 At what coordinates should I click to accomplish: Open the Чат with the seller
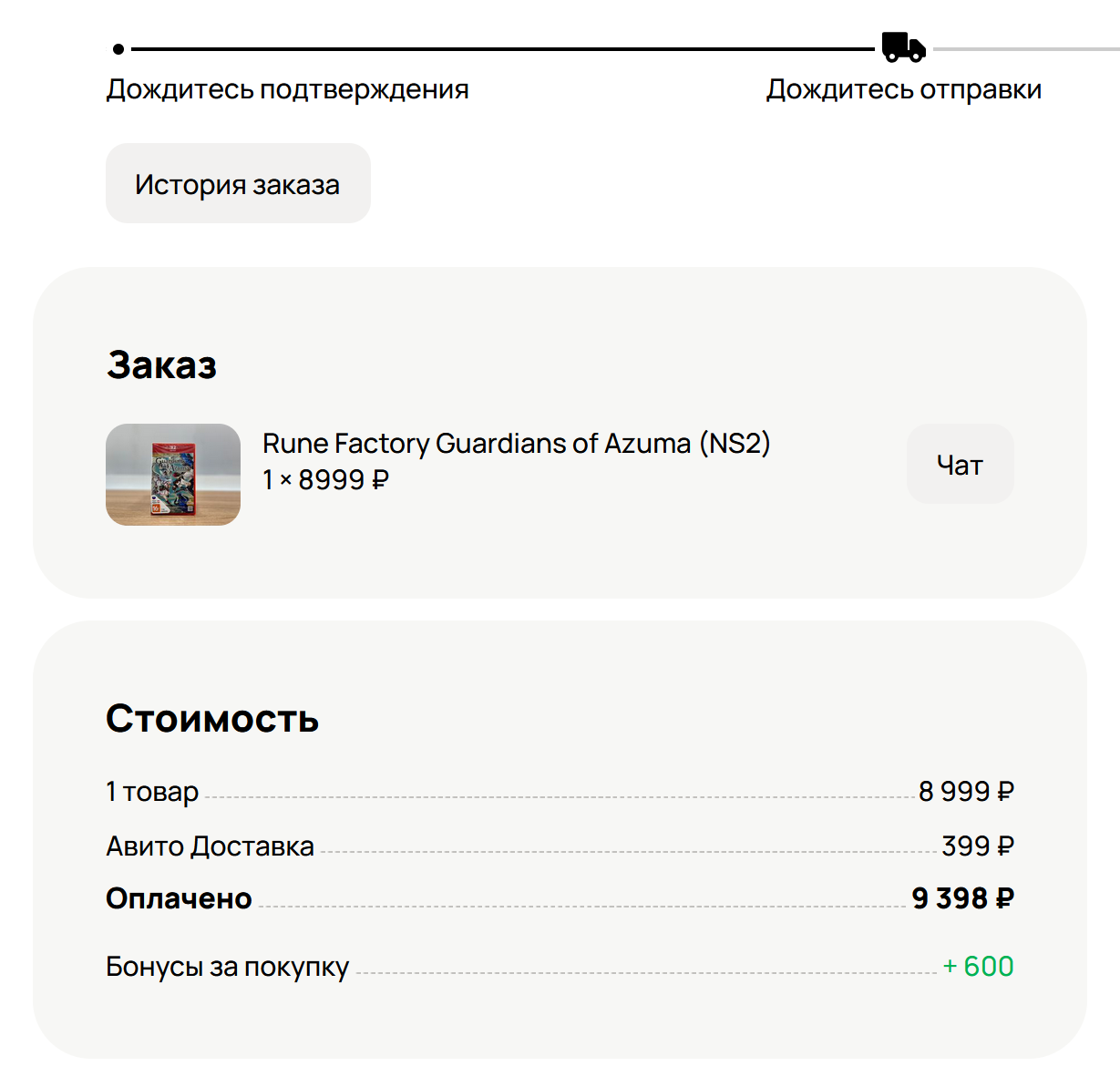tap(960, 465)
